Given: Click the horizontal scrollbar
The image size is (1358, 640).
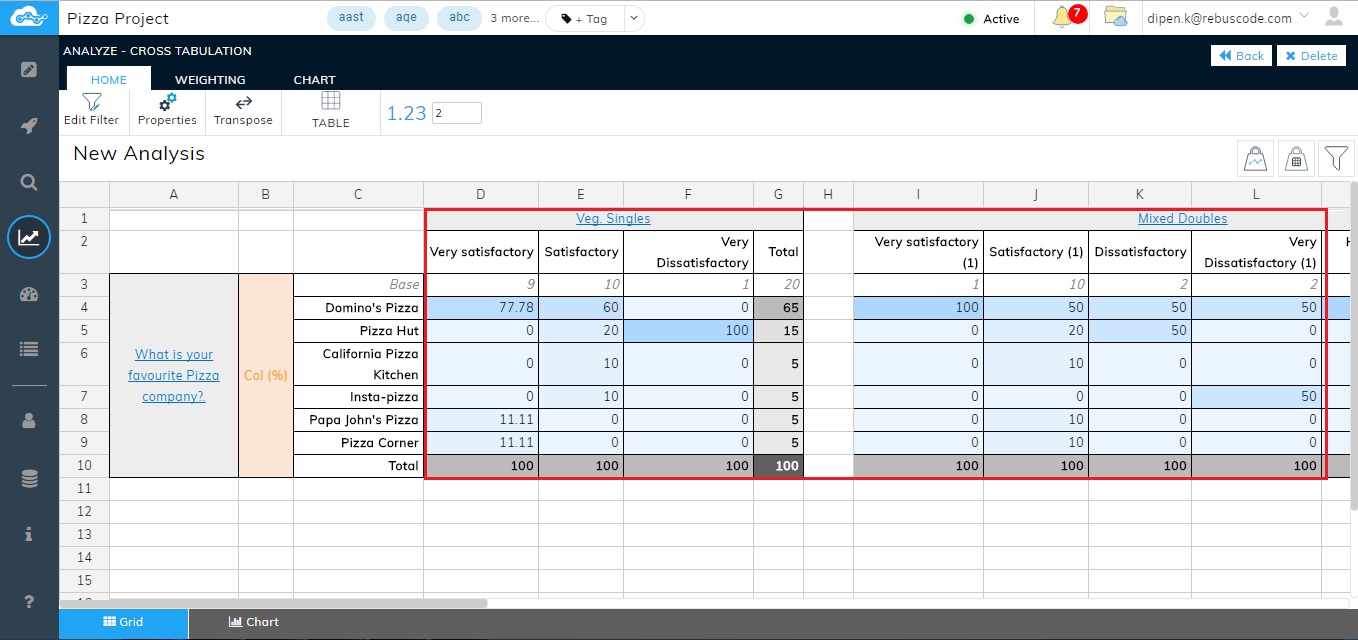Looking at the screenshot, I should [273, 603].
